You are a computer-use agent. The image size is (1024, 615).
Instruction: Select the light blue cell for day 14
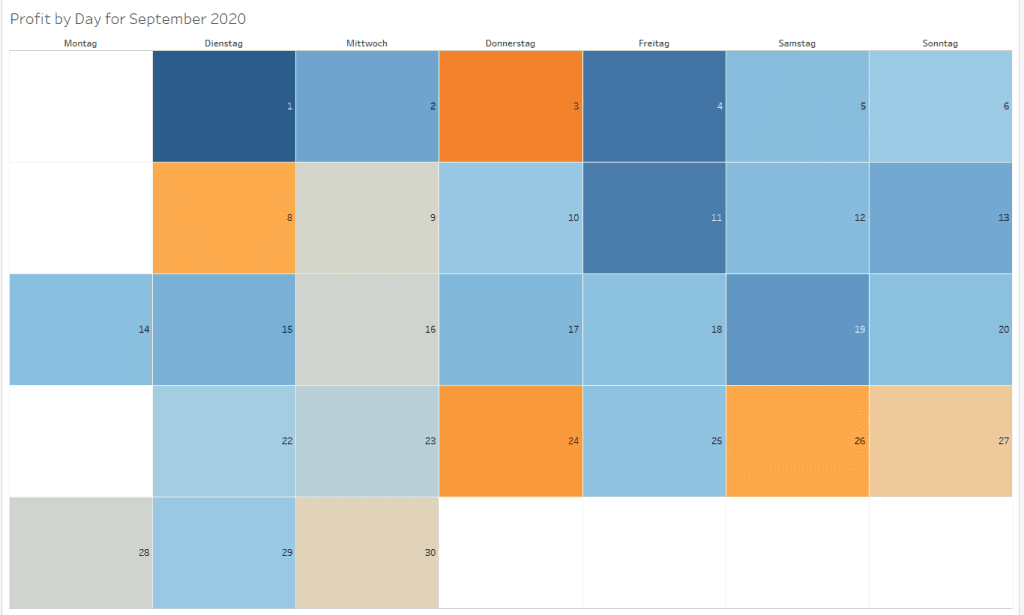coord(81,329)
